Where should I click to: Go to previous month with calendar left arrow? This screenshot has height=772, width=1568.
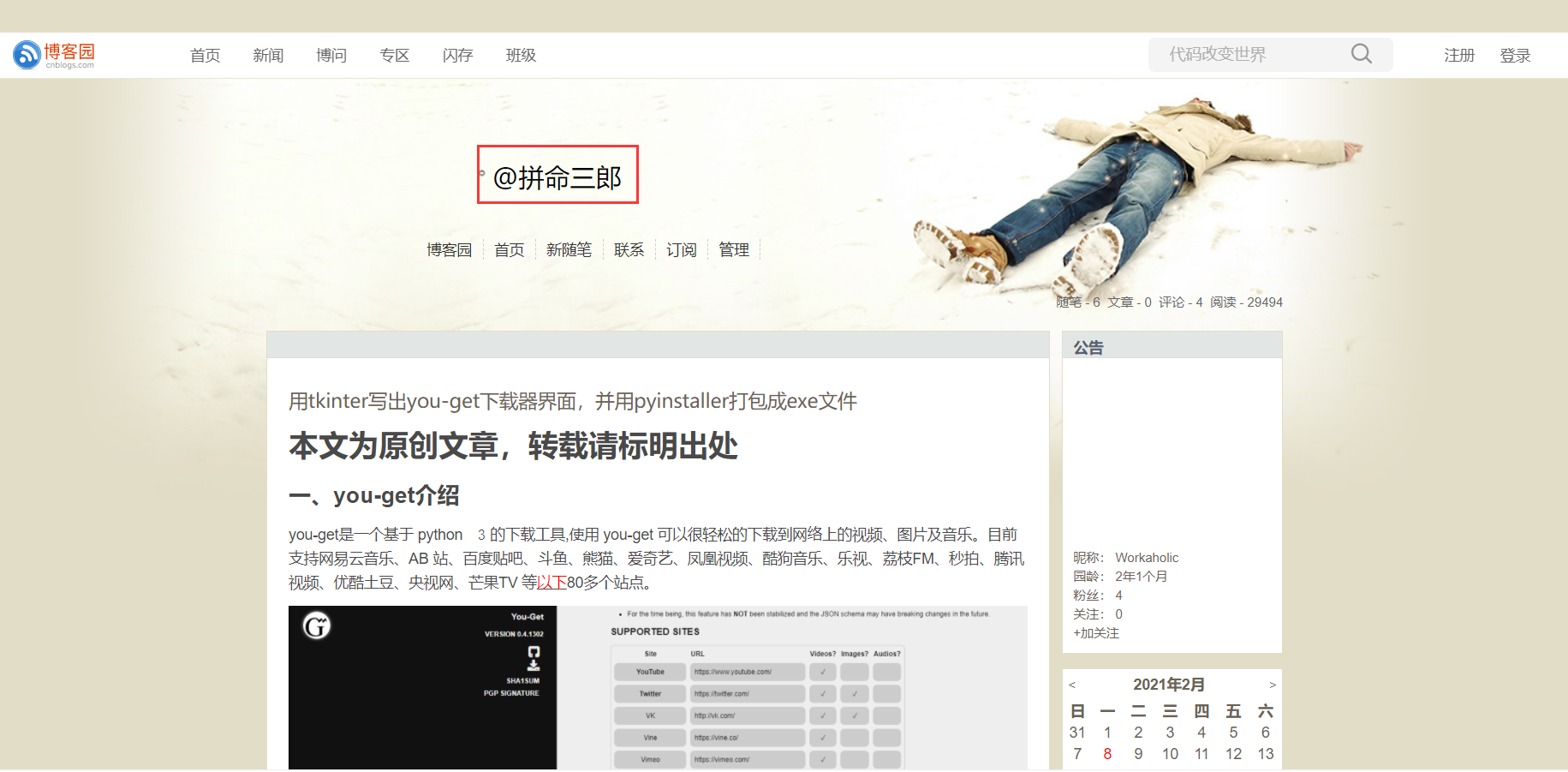point(1073,685)
